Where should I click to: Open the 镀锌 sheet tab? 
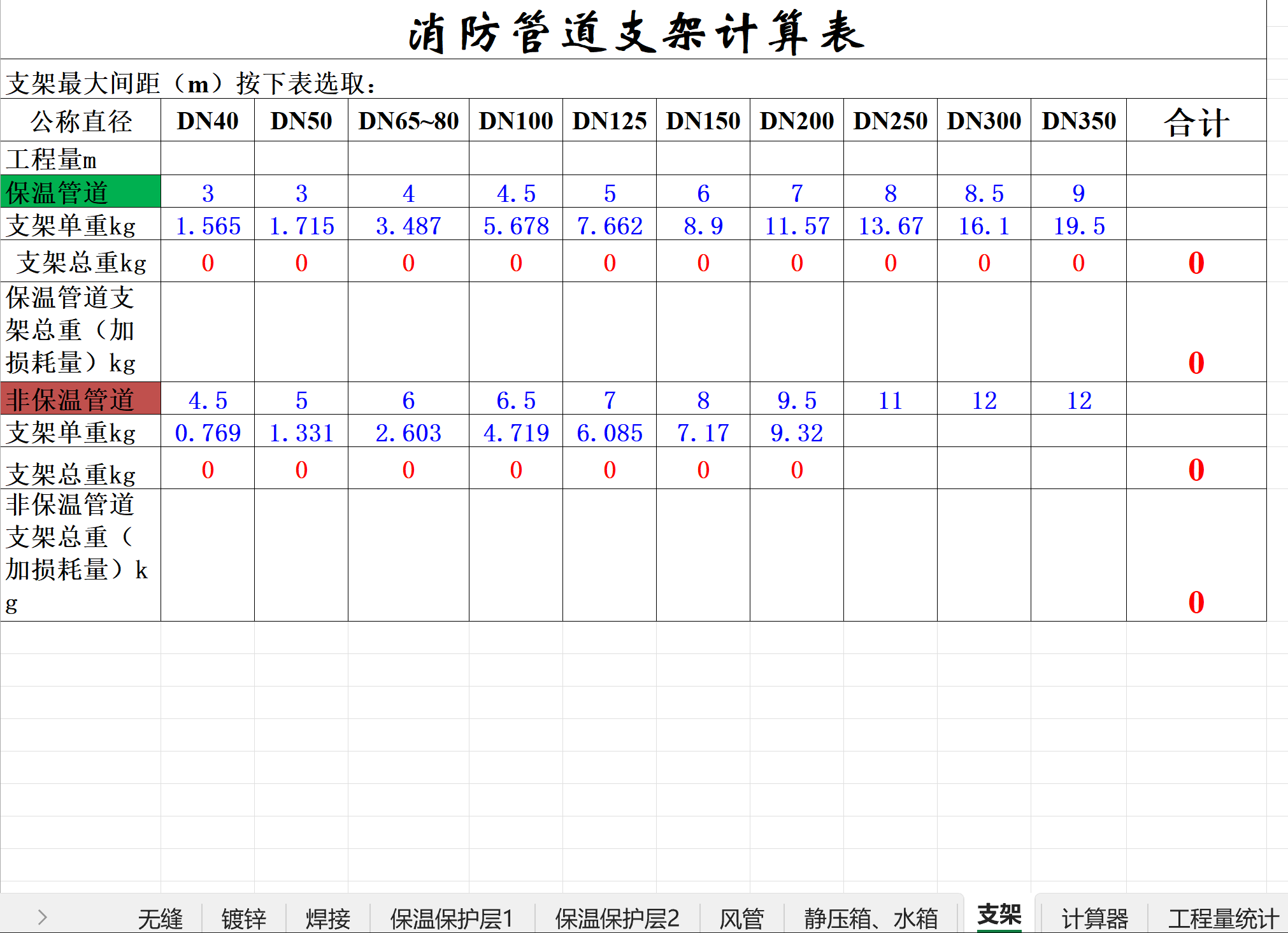244,918
